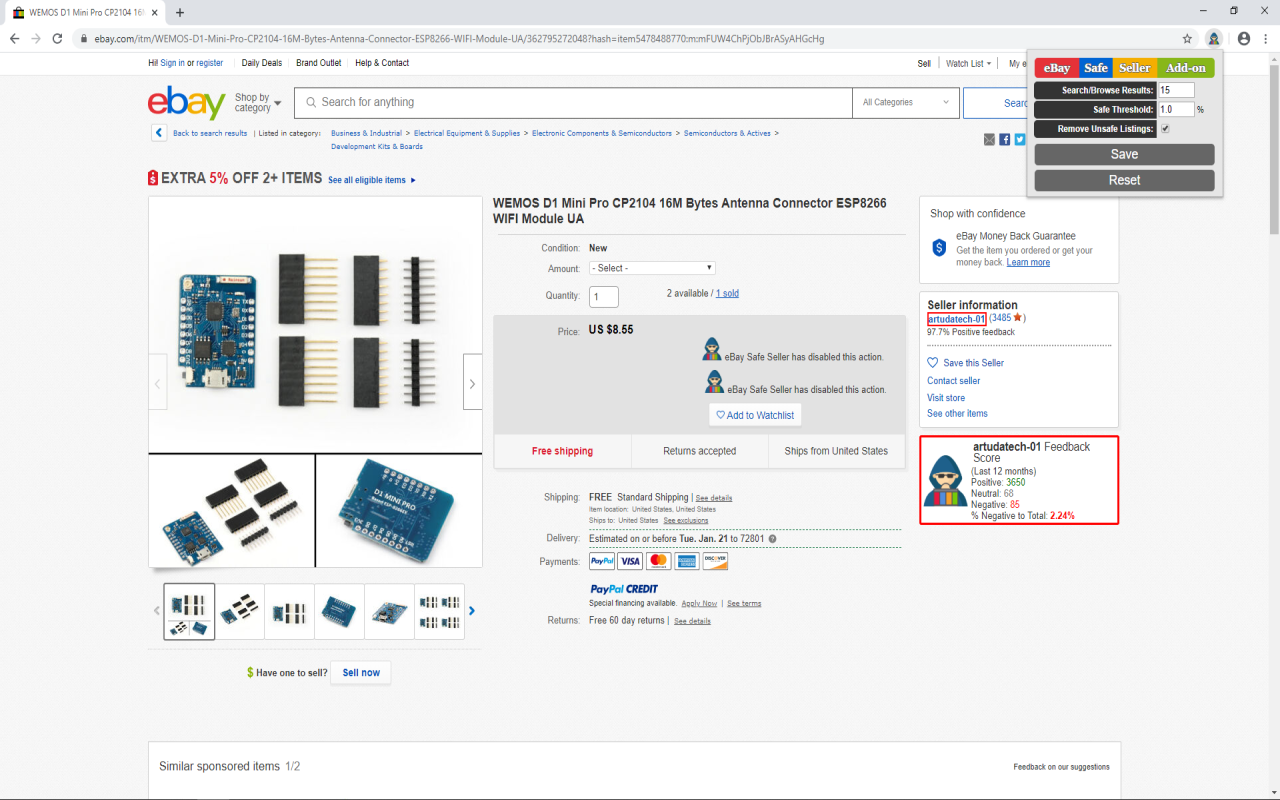Show next product image with right arrow
The image size is (1280, 800).
(x=472, y=384)
